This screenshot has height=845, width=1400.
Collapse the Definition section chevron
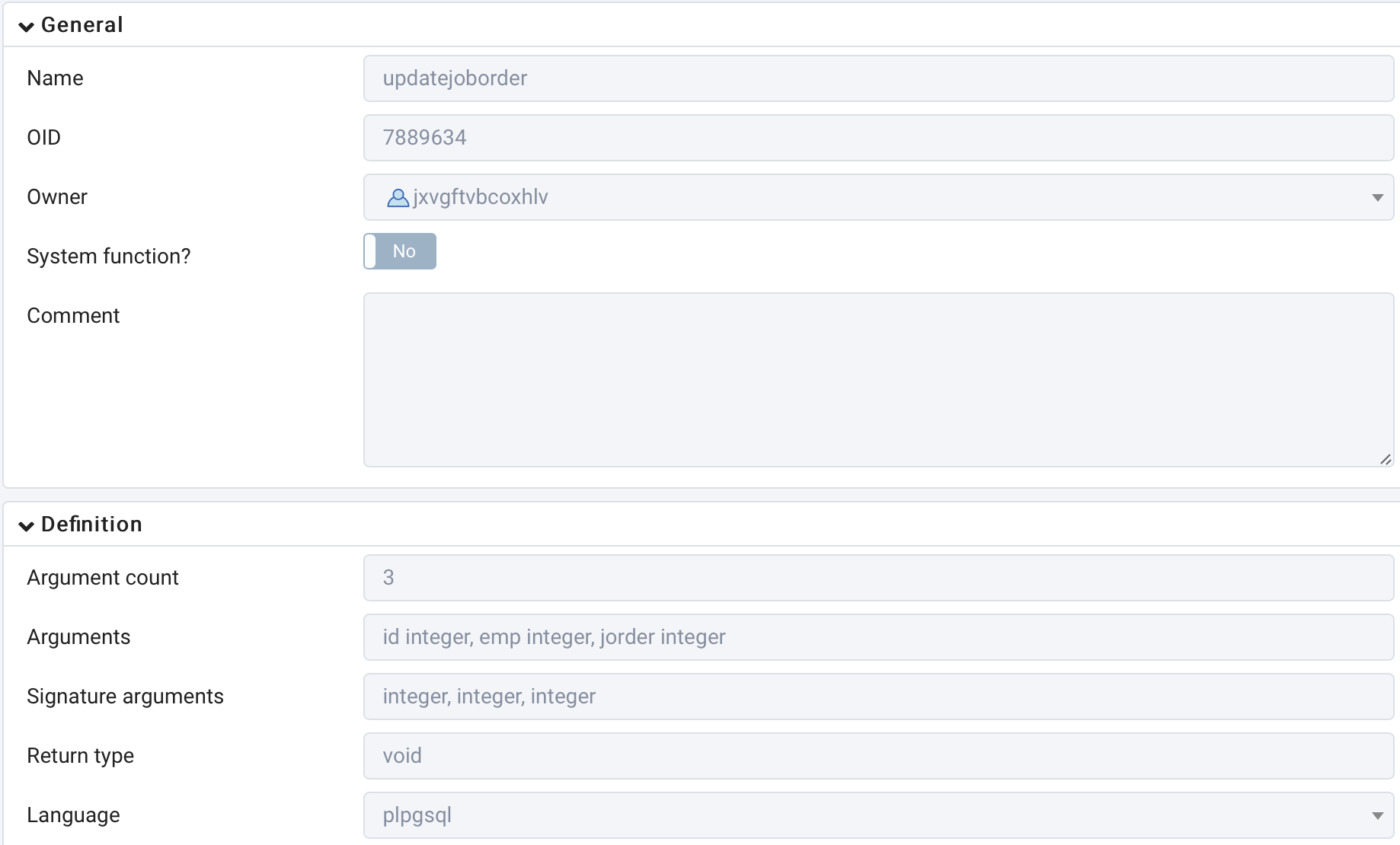point(26,526)
